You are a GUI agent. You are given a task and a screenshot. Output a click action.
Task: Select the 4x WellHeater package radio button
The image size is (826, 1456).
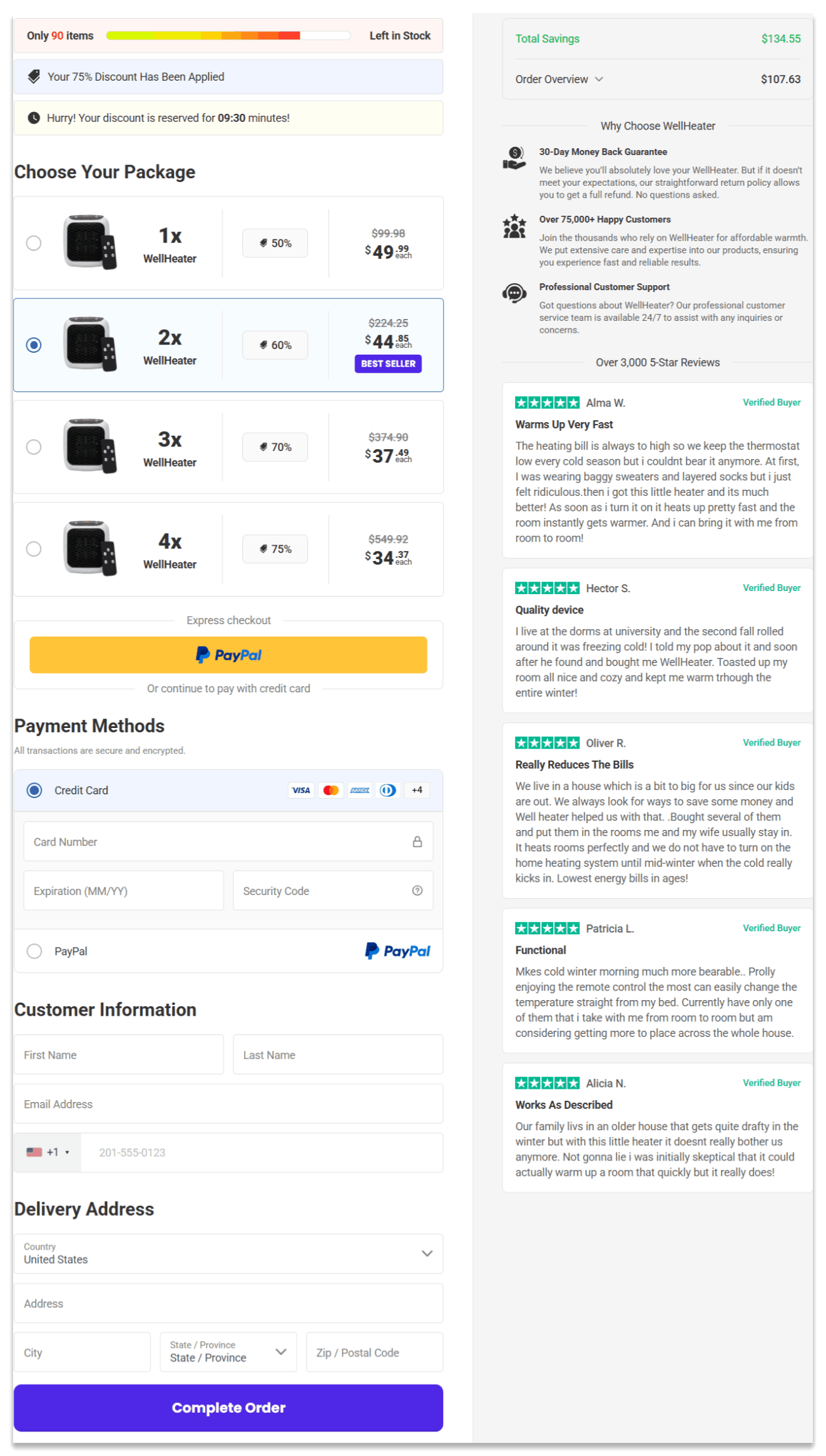point(34,549)
